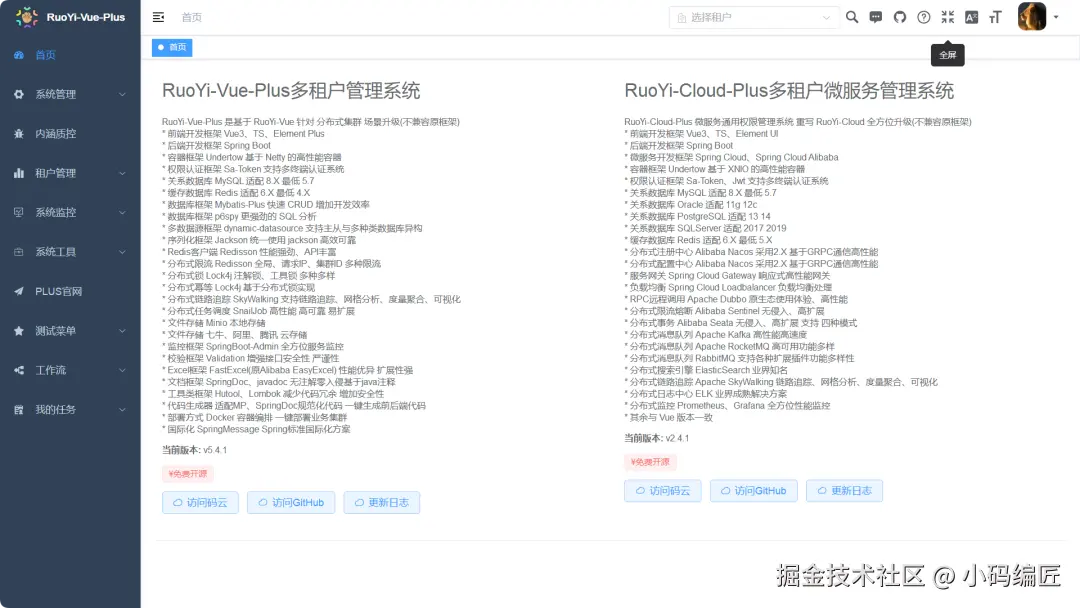This screenshot has width=1080, height=608.
Task: Expand the 系统工具 menu chevron
Action: pyautogui.click(x=122, y=252)
